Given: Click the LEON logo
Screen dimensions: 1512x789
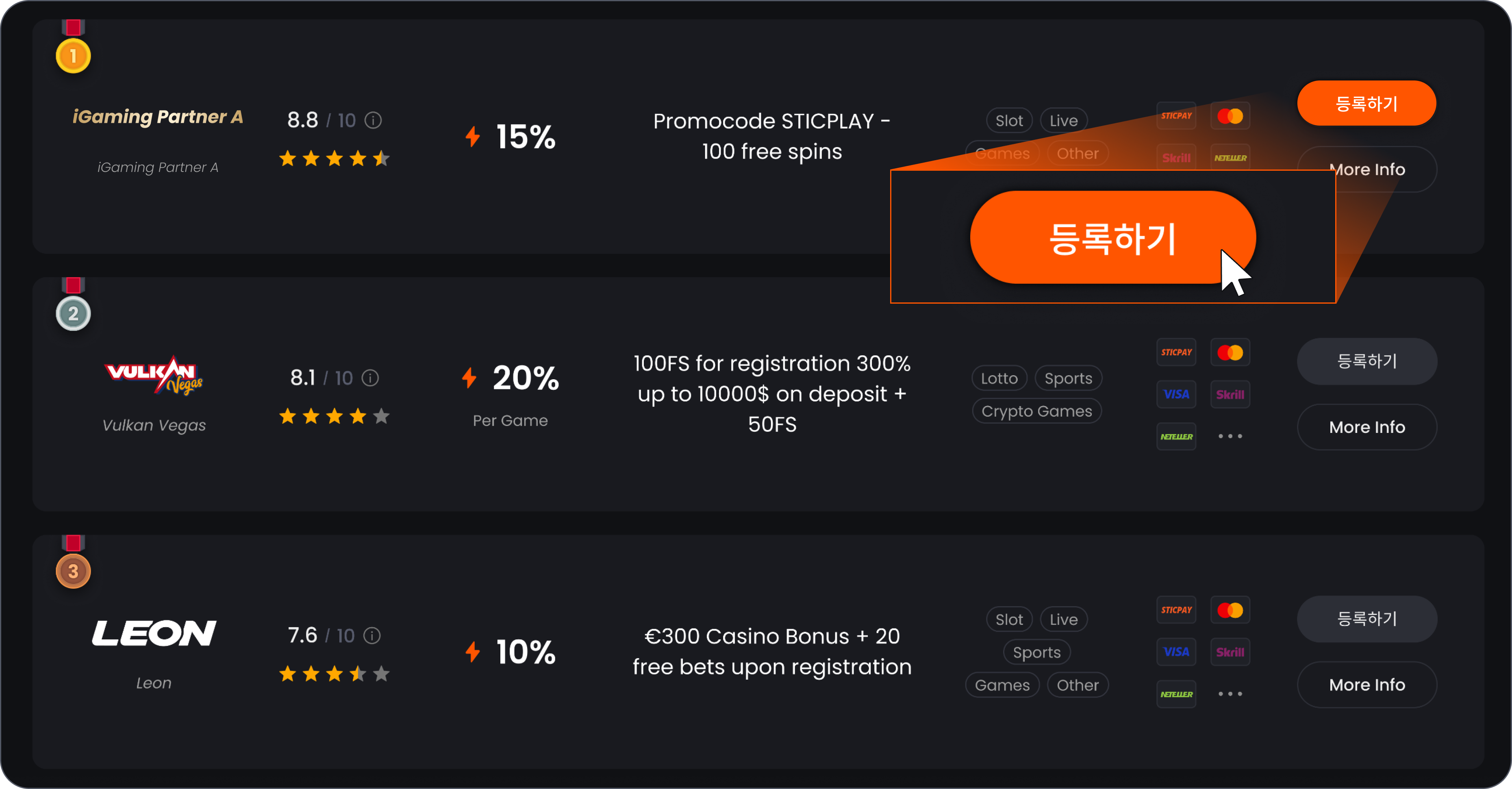Looking at the screenshot, I should tap(154, 633).
